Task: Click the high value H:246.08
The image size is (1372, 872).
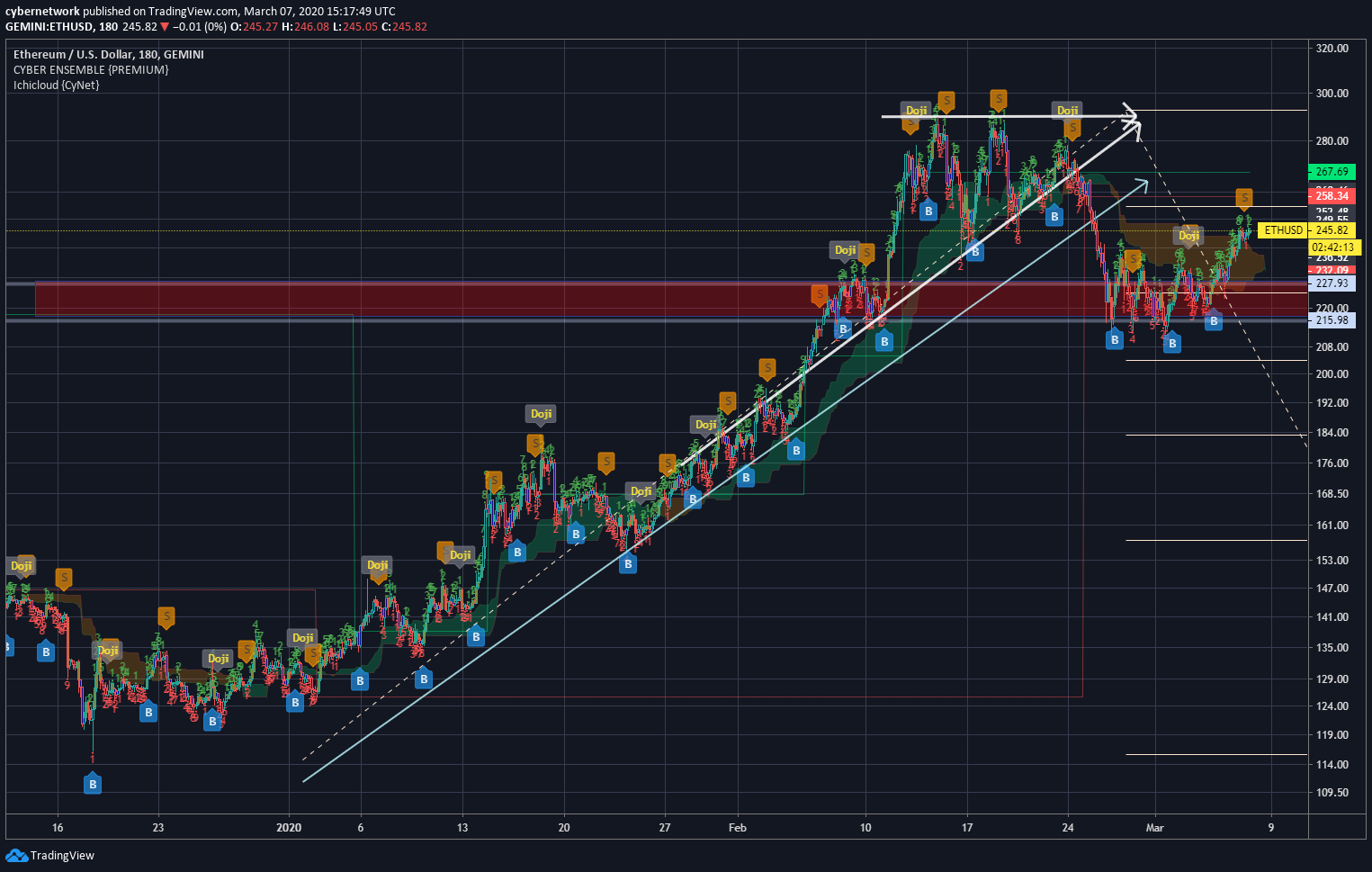Action: (x=306, y=27)
